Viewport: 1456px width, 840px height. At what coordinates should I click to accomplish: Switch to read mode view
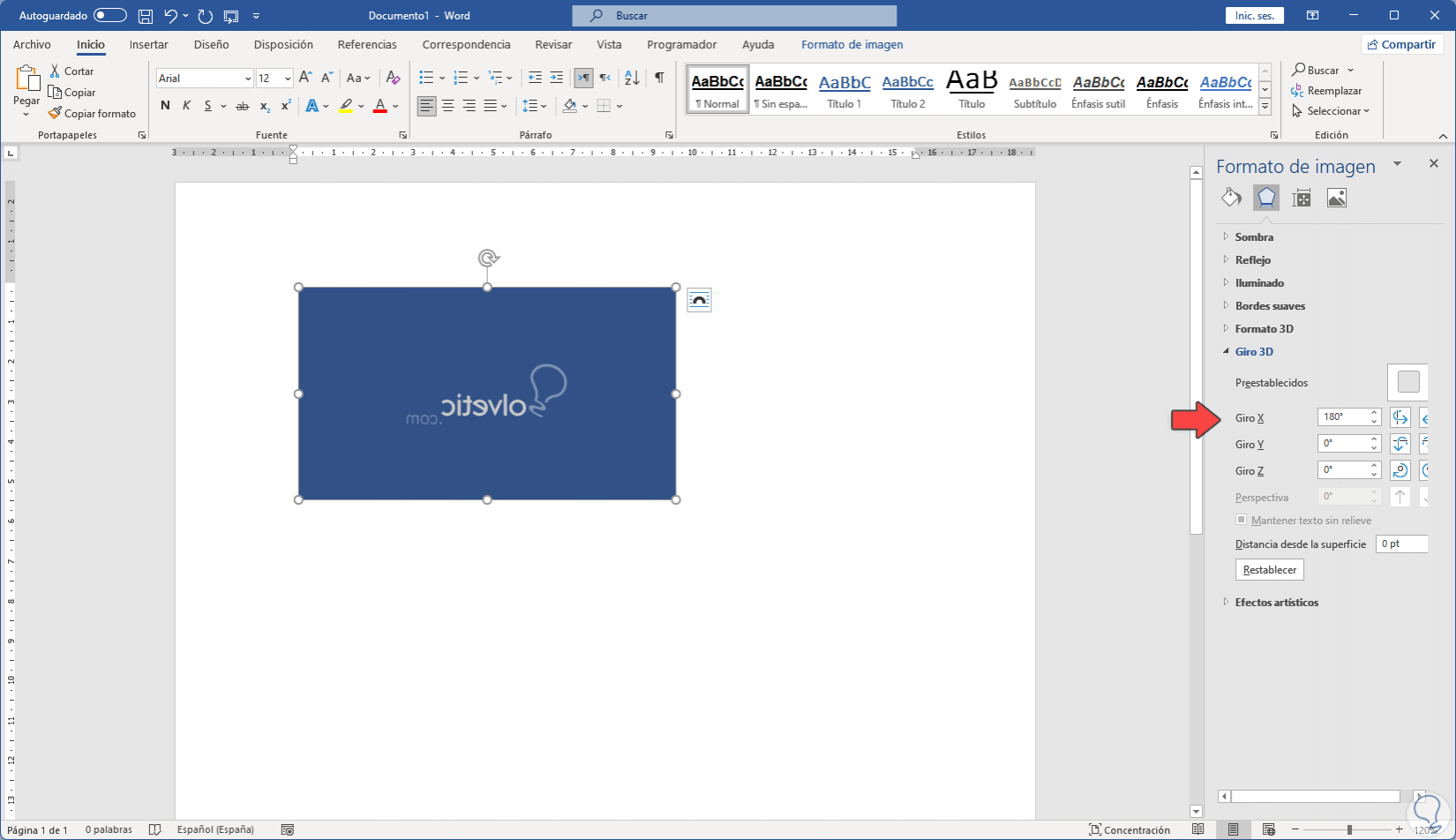pos(1197,829)
